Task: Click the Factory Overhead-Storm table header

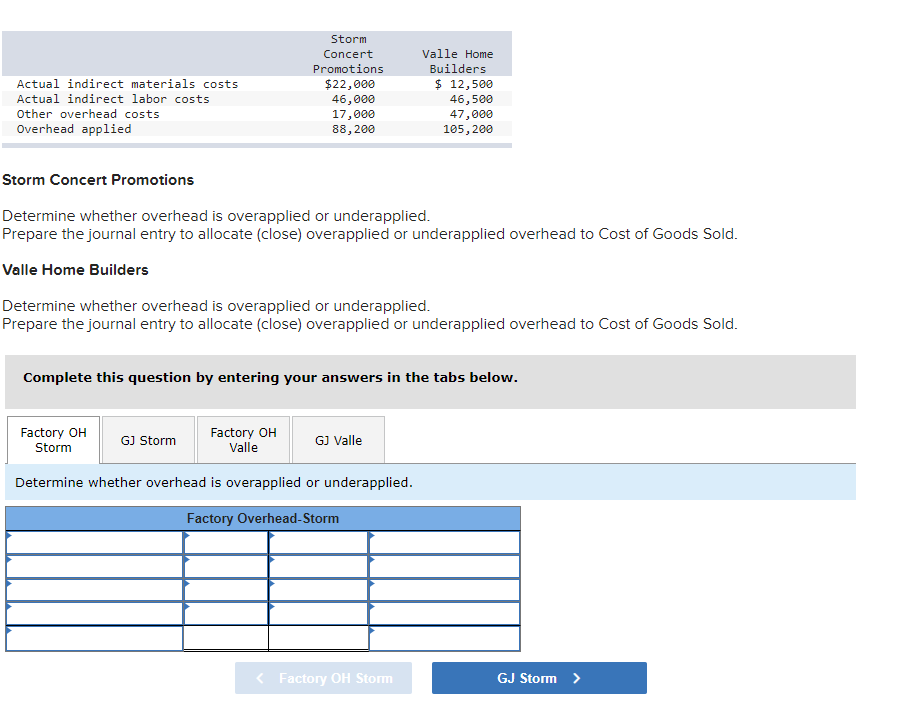Action: tap(263, 518)
